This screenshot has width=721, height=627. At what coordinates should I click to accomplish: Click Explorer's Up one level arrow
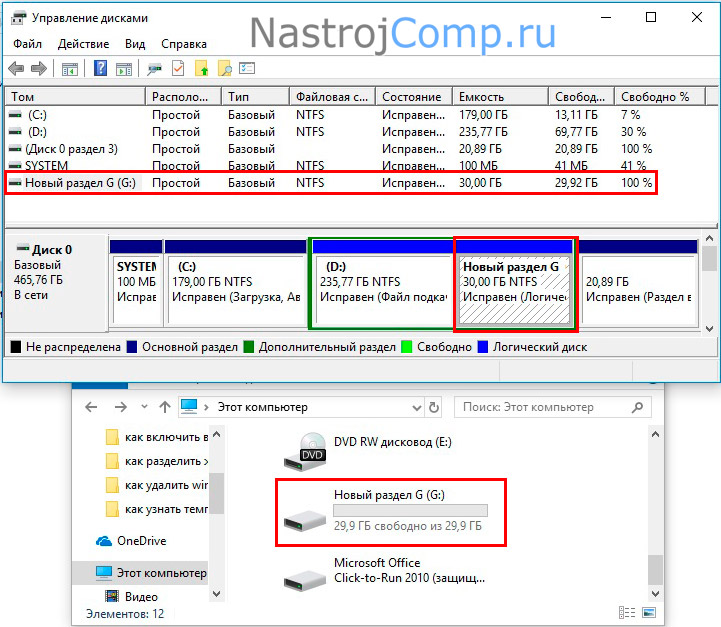point(165,407)
